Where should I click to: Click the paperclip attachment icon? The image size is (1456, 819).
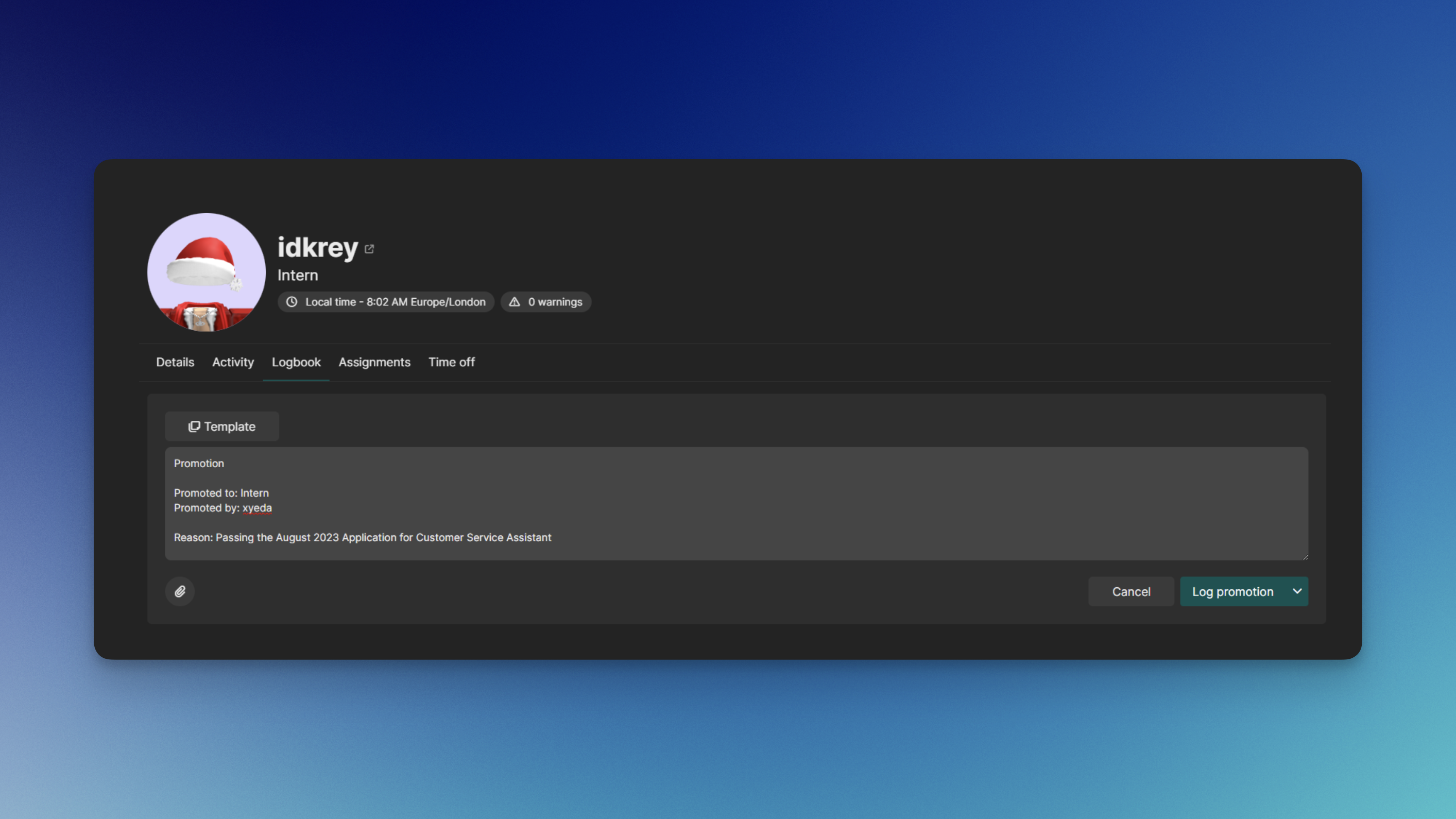click(x=180, y=591)
